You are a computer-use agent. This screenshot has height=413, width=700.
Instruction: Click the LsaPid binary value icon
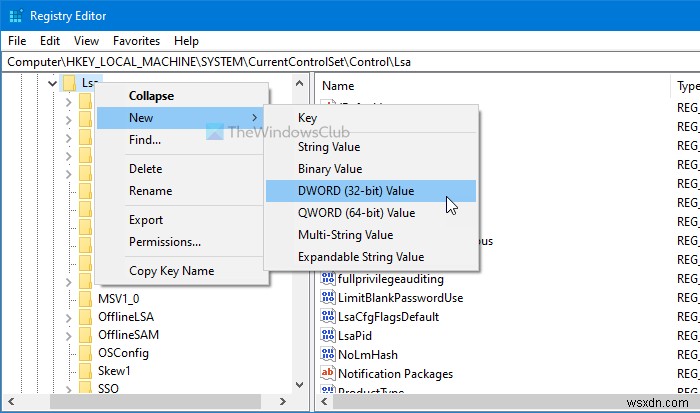click(x=328, y=335)
